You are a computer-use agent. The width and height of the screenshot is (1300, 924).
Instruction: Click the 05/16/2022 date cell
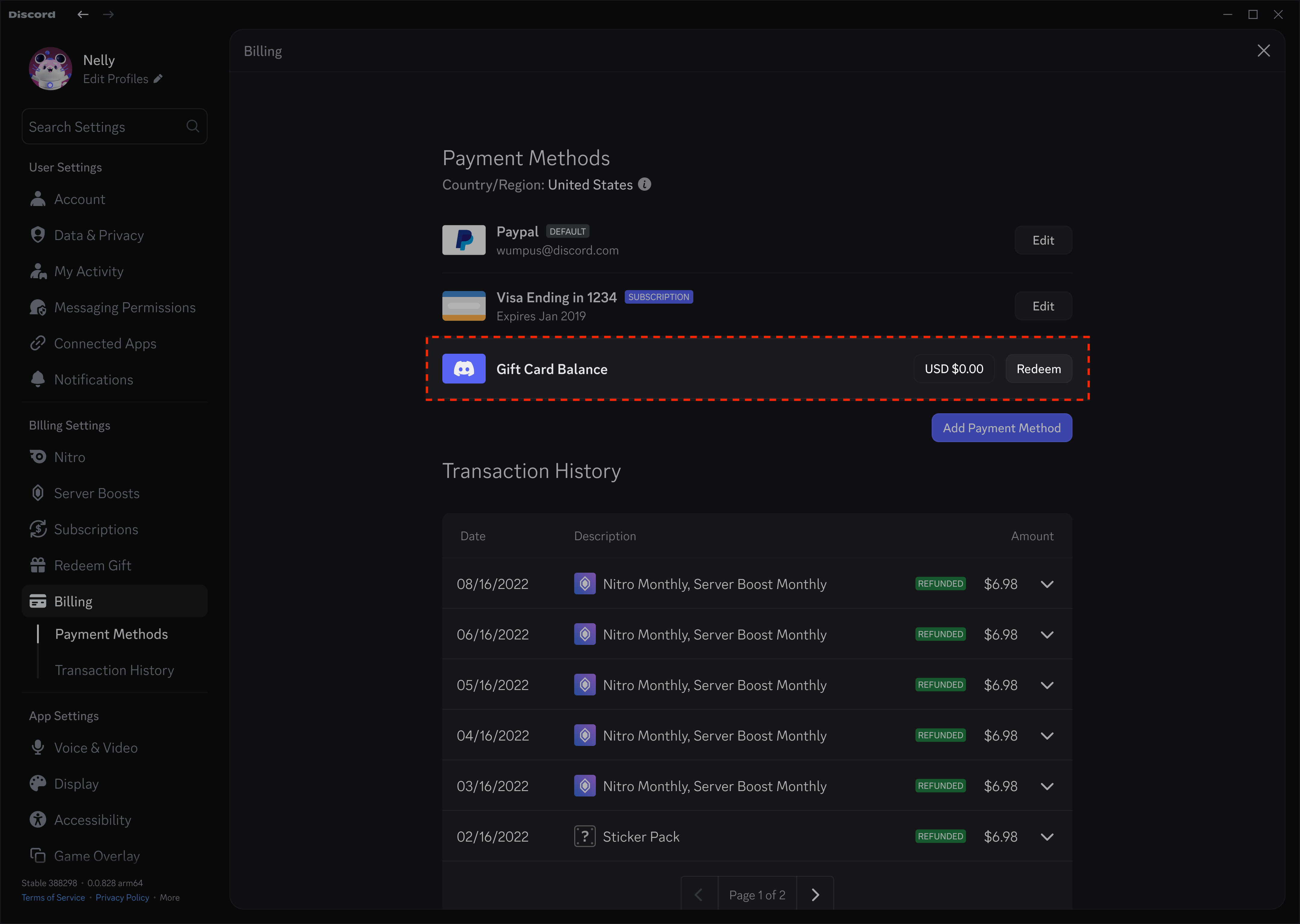click(492, 685)
